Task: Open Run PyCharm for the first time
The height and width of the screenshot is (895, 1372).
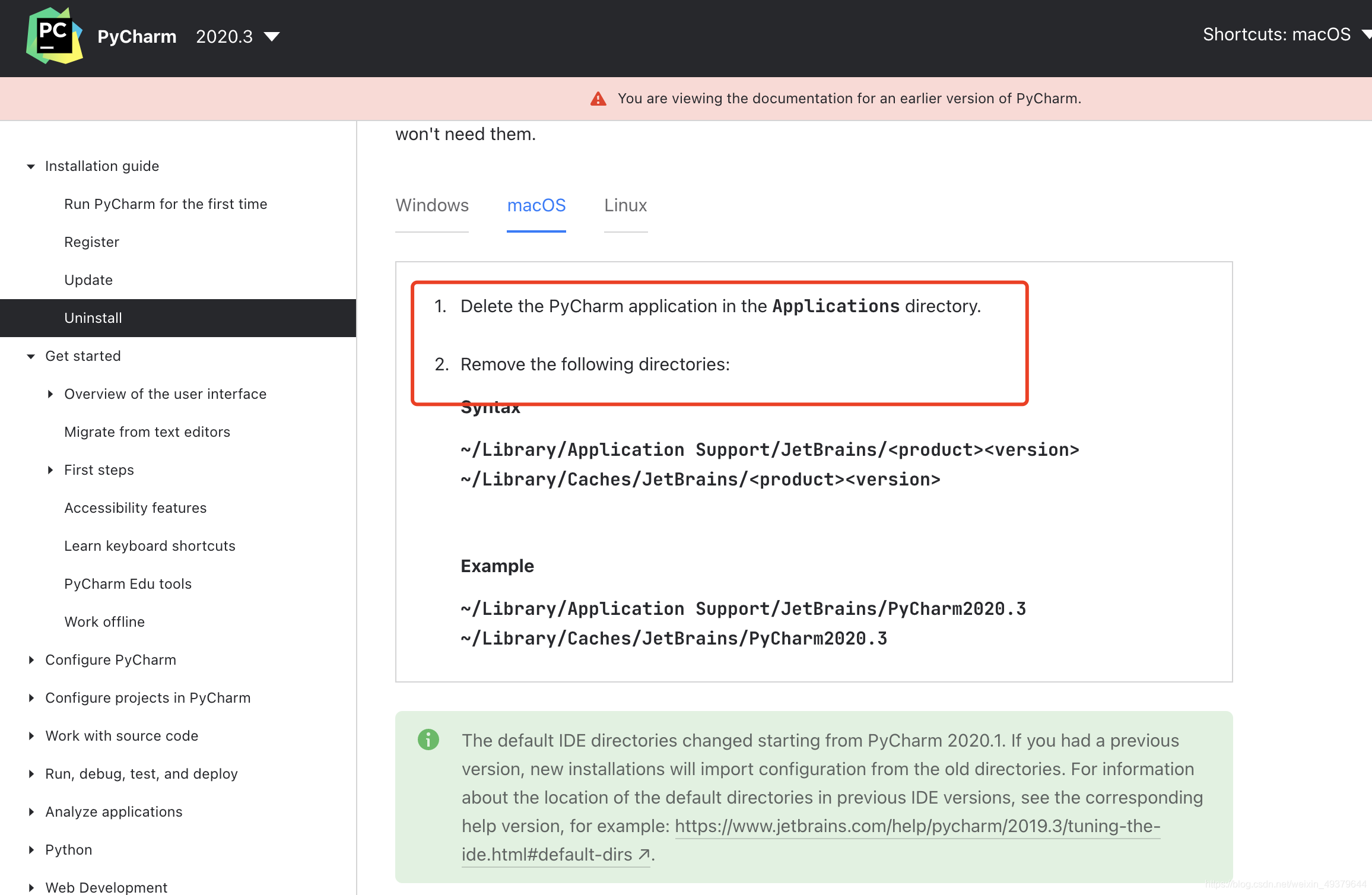Action: [x=166, y=204]
